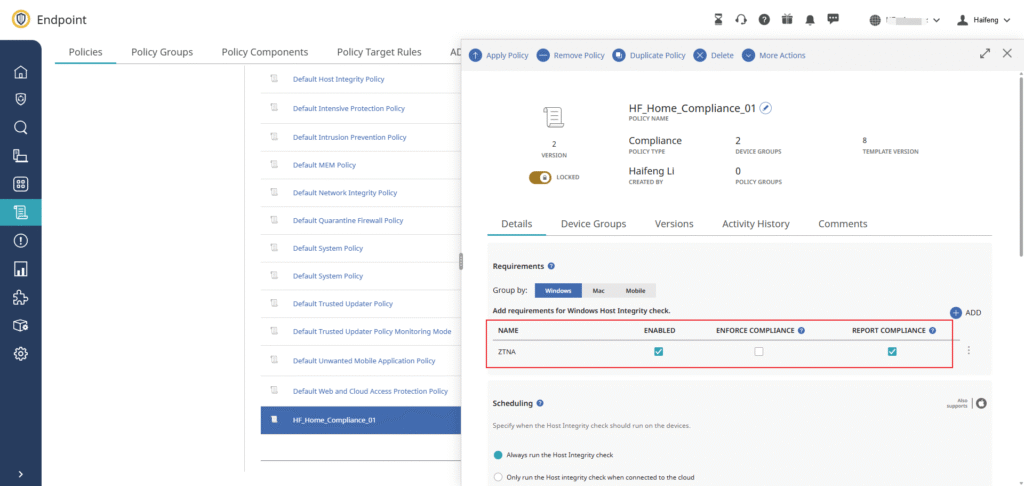Open the settings gear in left sidebar
This screenshot has height=486, width=1024.
coord(20,354)
